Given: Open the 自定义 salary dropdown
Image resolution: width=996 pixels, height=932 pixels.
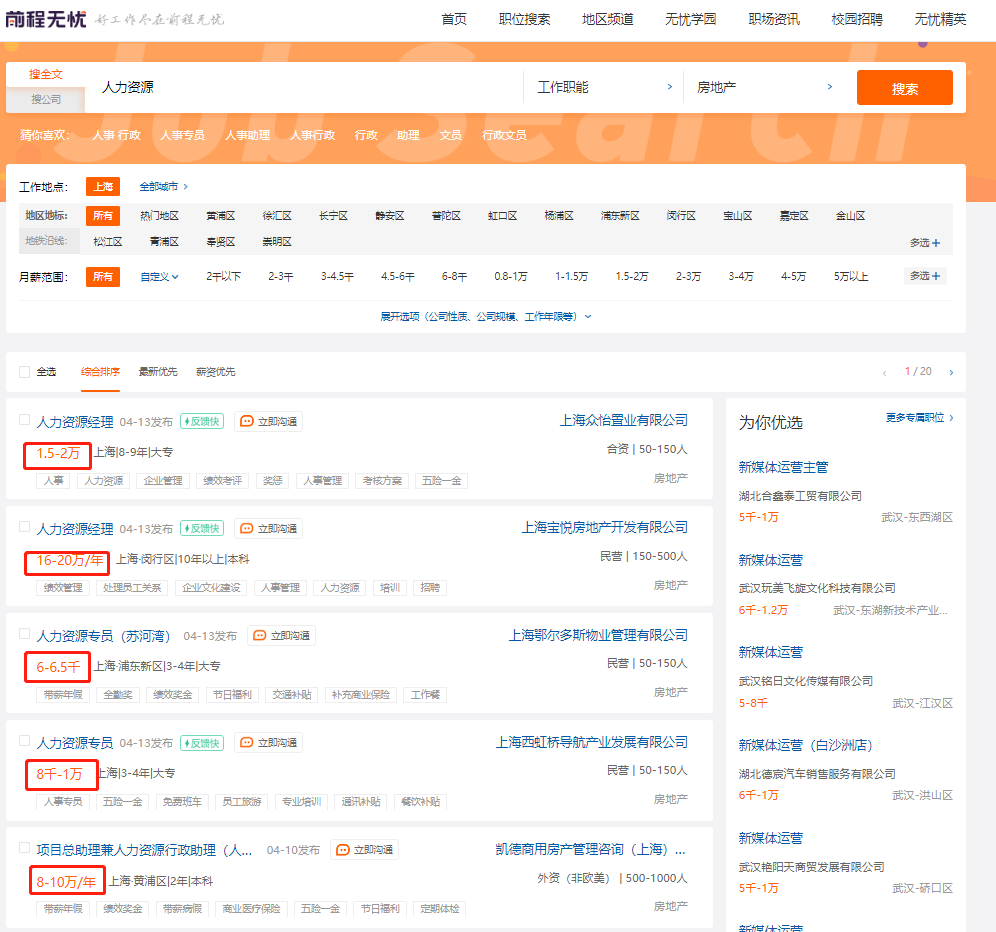Looking at the screenshot, I should click(159, 277).
